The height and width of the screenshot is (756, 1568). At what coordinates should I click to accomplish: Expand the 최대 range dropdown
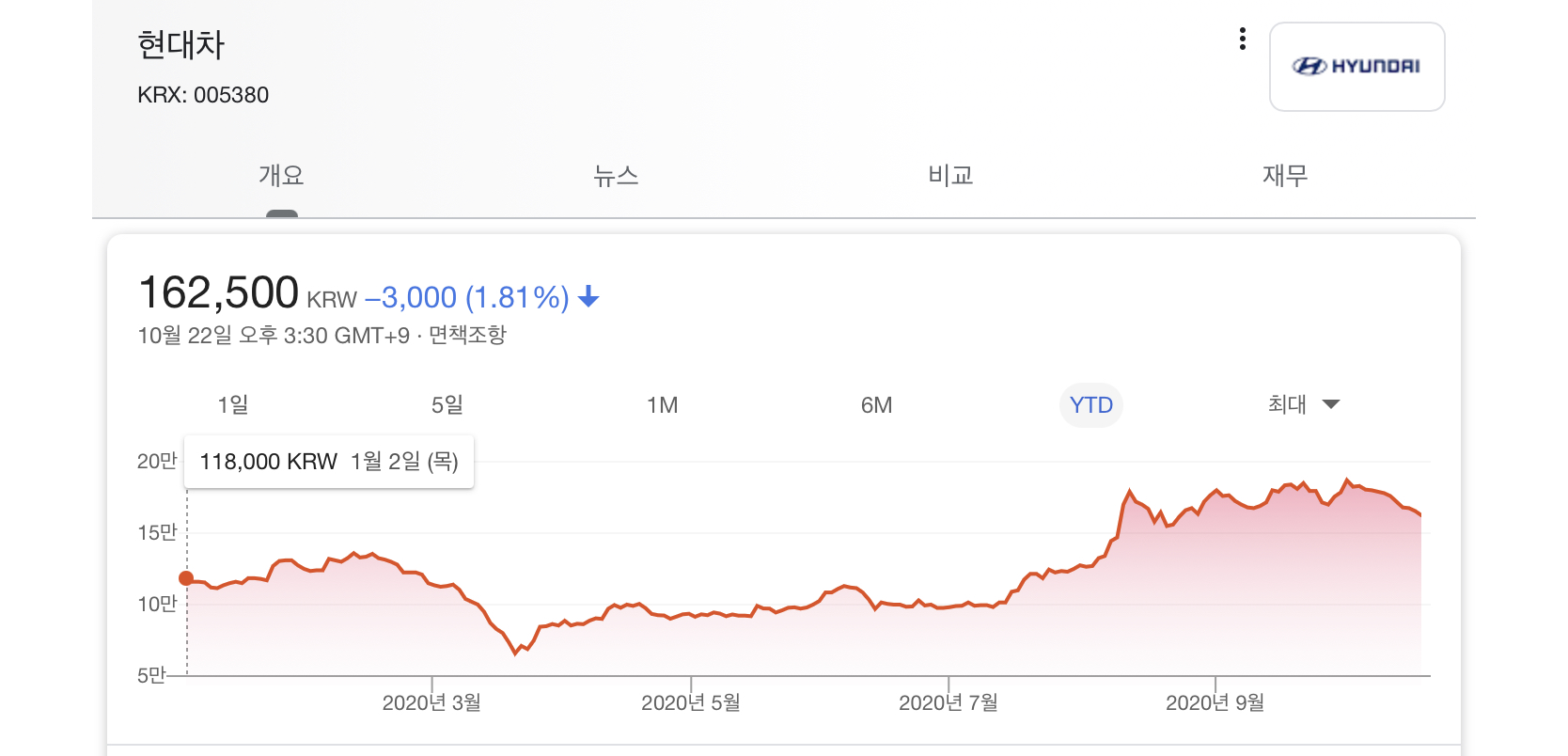click(x=1303, y=405)
